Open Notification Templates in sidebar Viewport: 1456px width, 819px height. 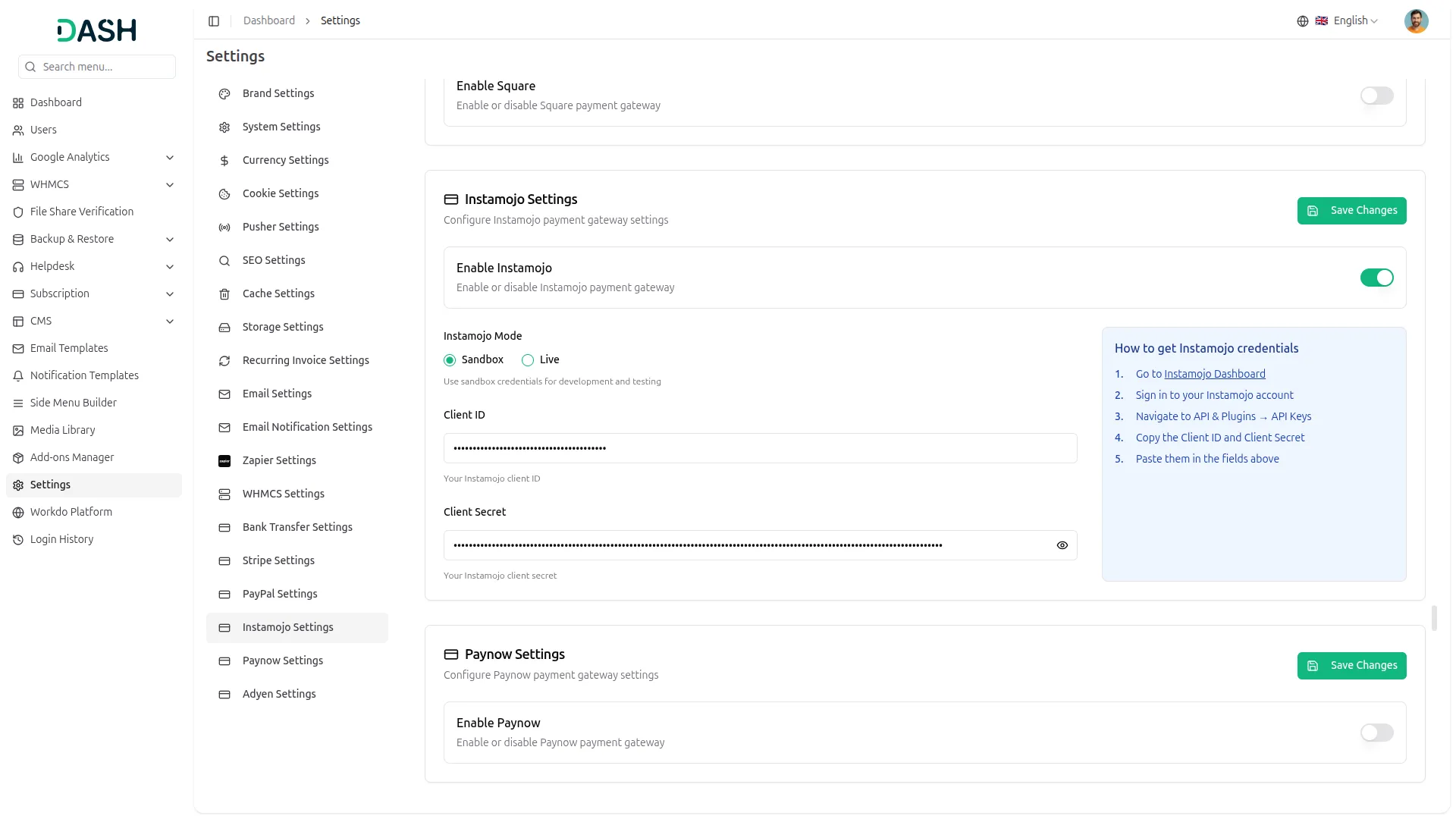point(94,376)
